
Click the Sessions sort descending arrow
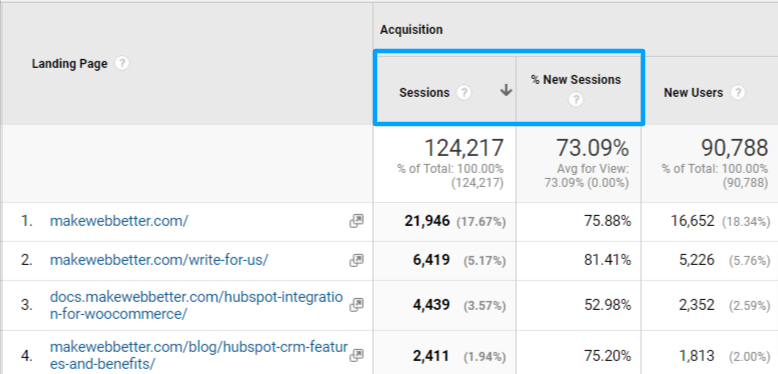(506, 90)
